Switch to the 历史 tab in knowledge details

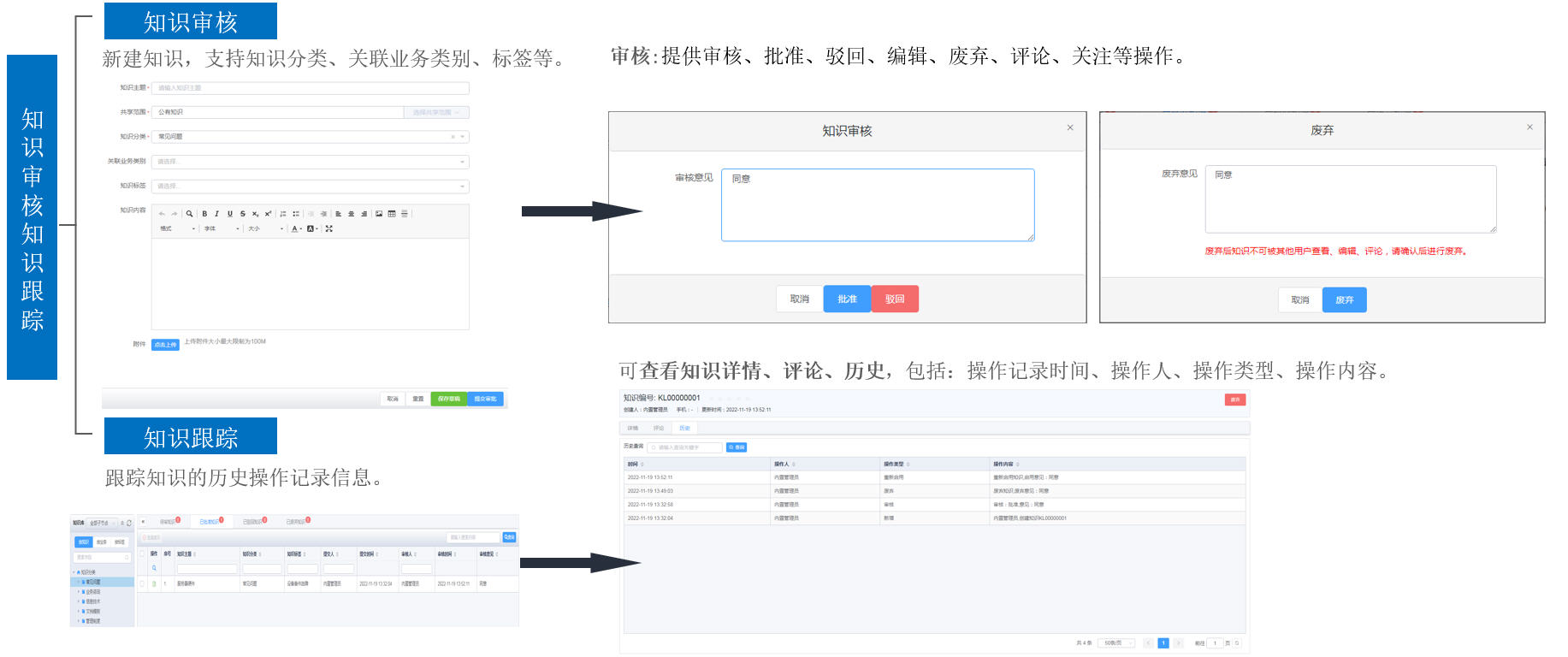684,428
